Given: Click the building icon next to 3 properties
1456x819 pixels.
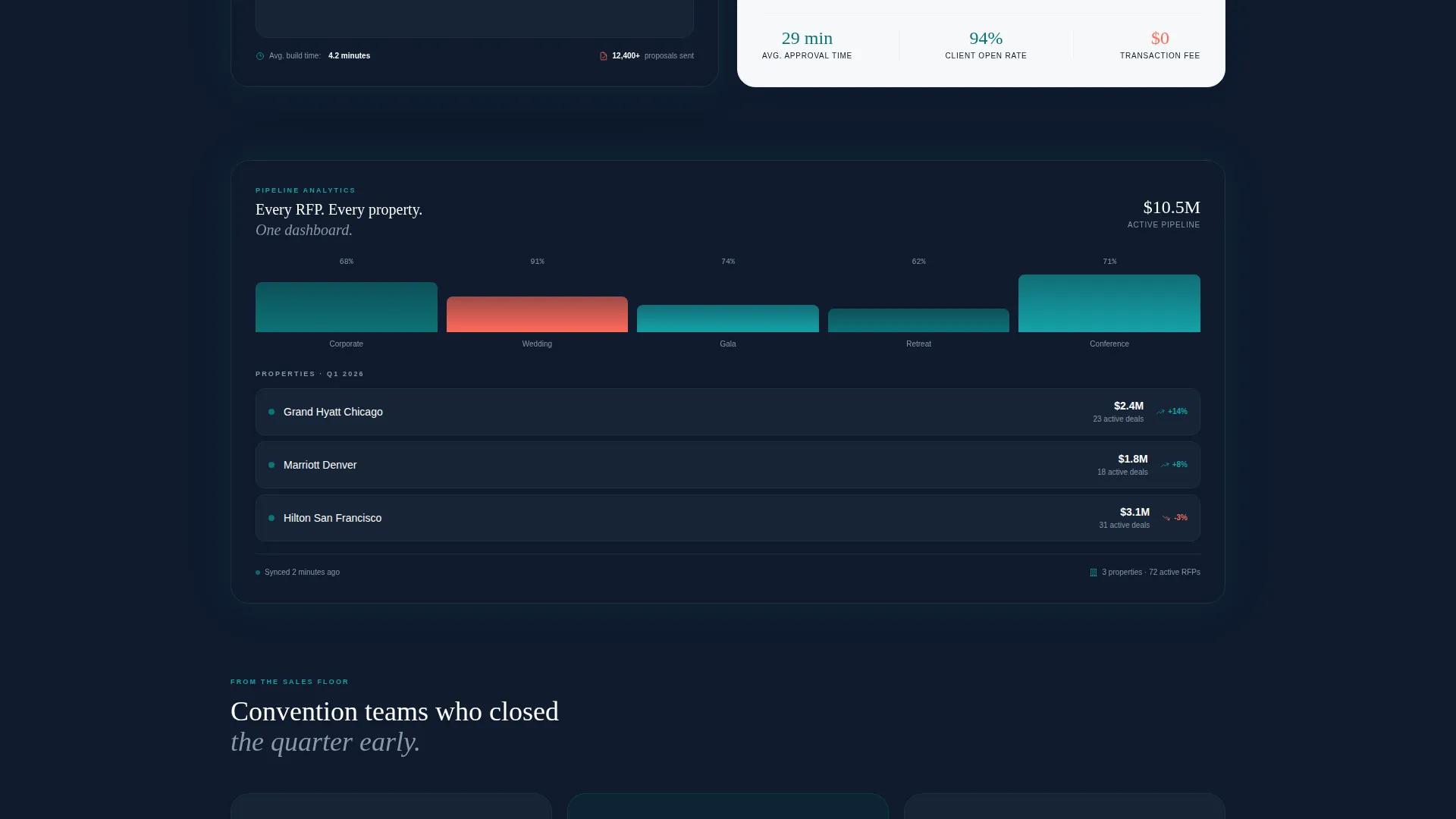Looking at the screenshot, I should click(x=1094, y=573).
